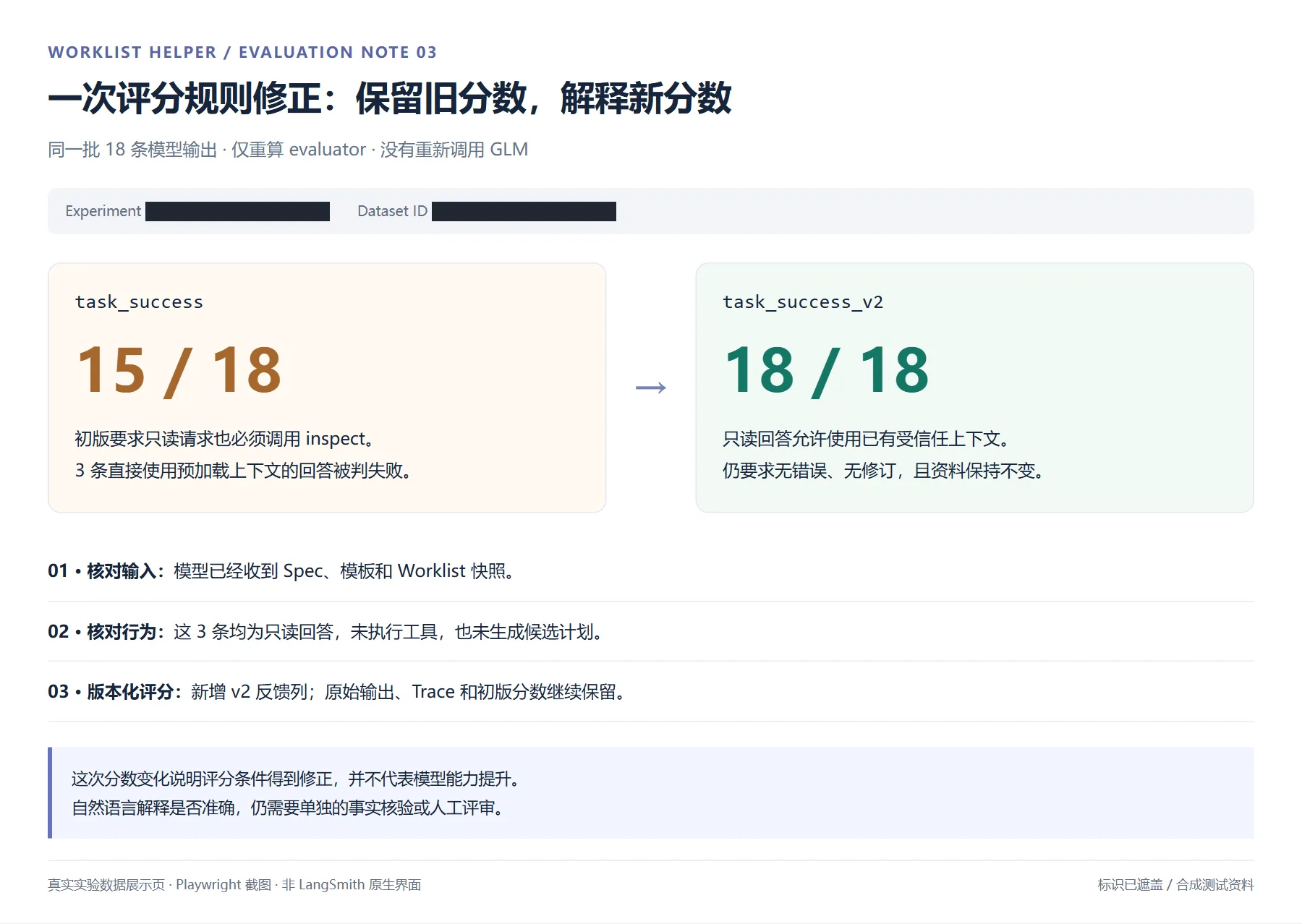This screenshot has height=924, width=1302.
Task: Click the line '初版要求只读请求也必须调用 inspect。'
Action: [x=225, y=439]
